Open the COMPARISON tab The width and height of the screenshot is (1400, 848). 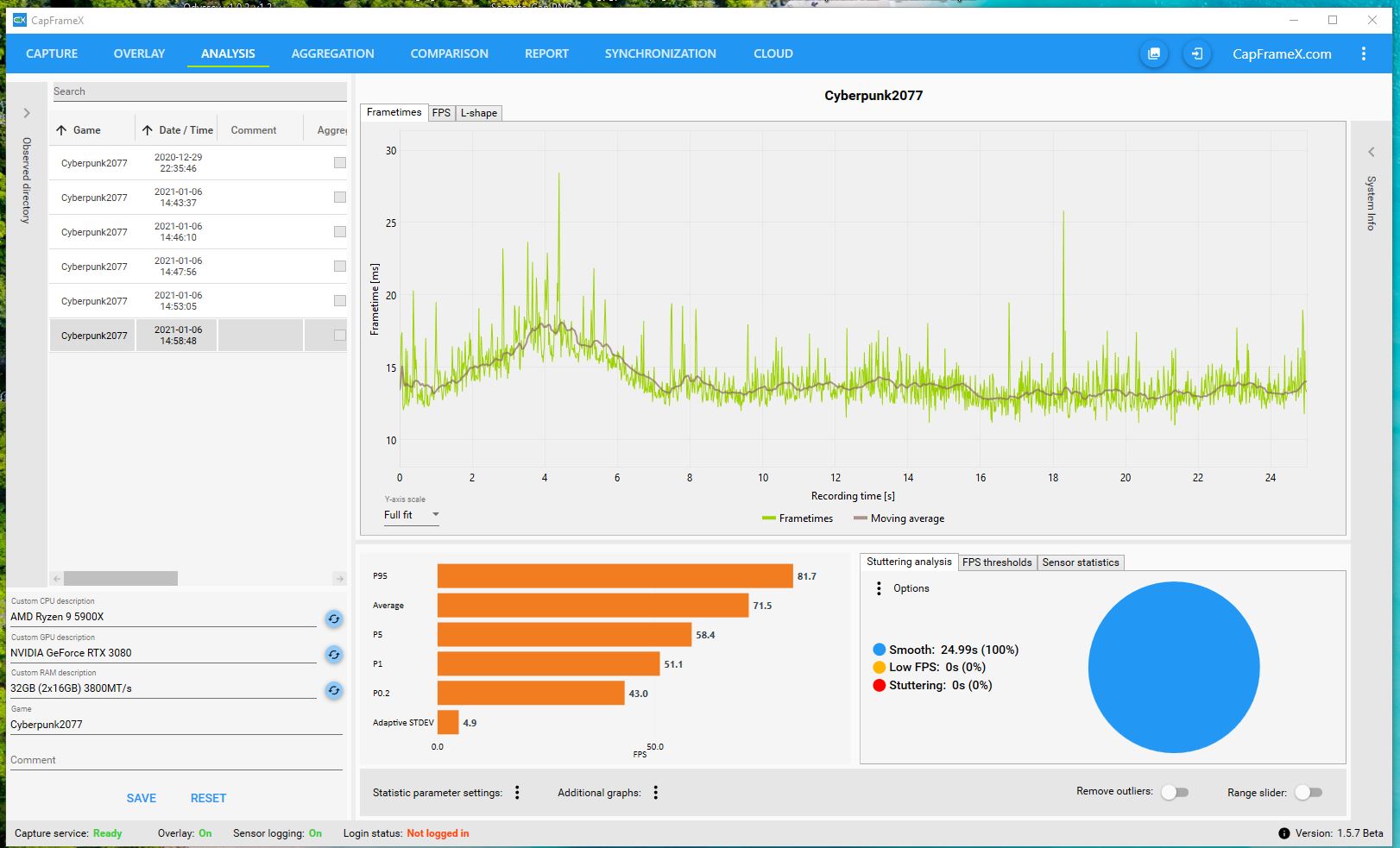click(x=450, y=53)
